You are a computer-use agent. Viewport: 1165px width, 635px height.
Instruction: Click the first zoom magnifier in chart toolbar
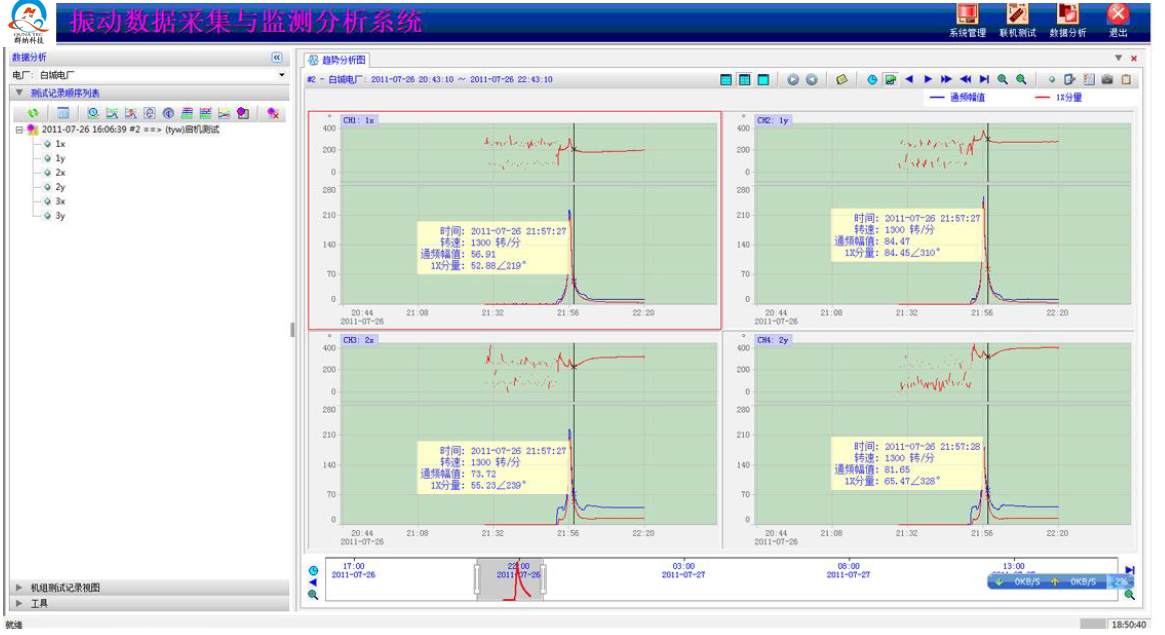[x=1002, y=80]
